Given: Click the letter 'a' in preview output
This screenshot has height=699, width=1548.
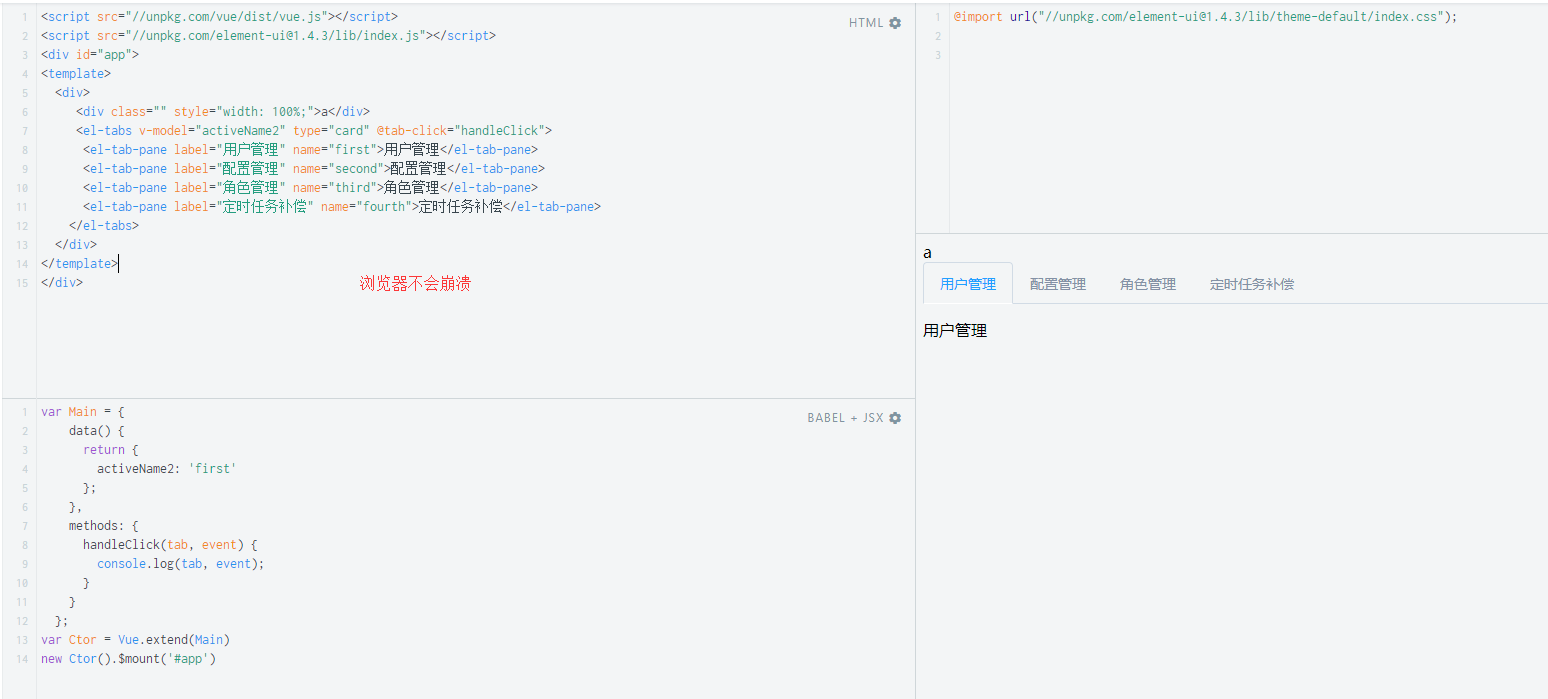Looking at the screenshot, I should click(928, 253).
